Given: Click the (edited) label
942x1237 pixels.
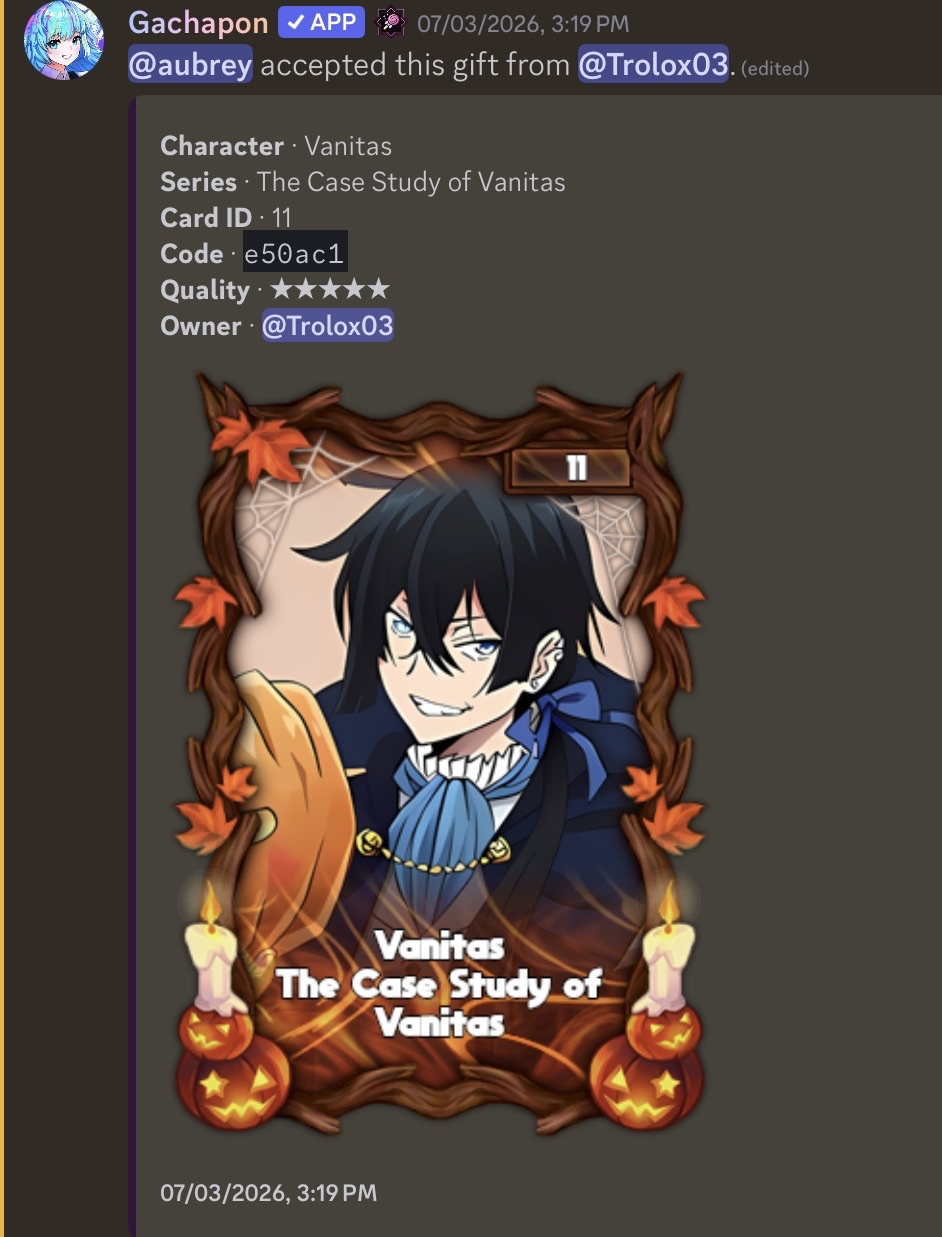Looking at the screenshot, I should click(775, 68).
